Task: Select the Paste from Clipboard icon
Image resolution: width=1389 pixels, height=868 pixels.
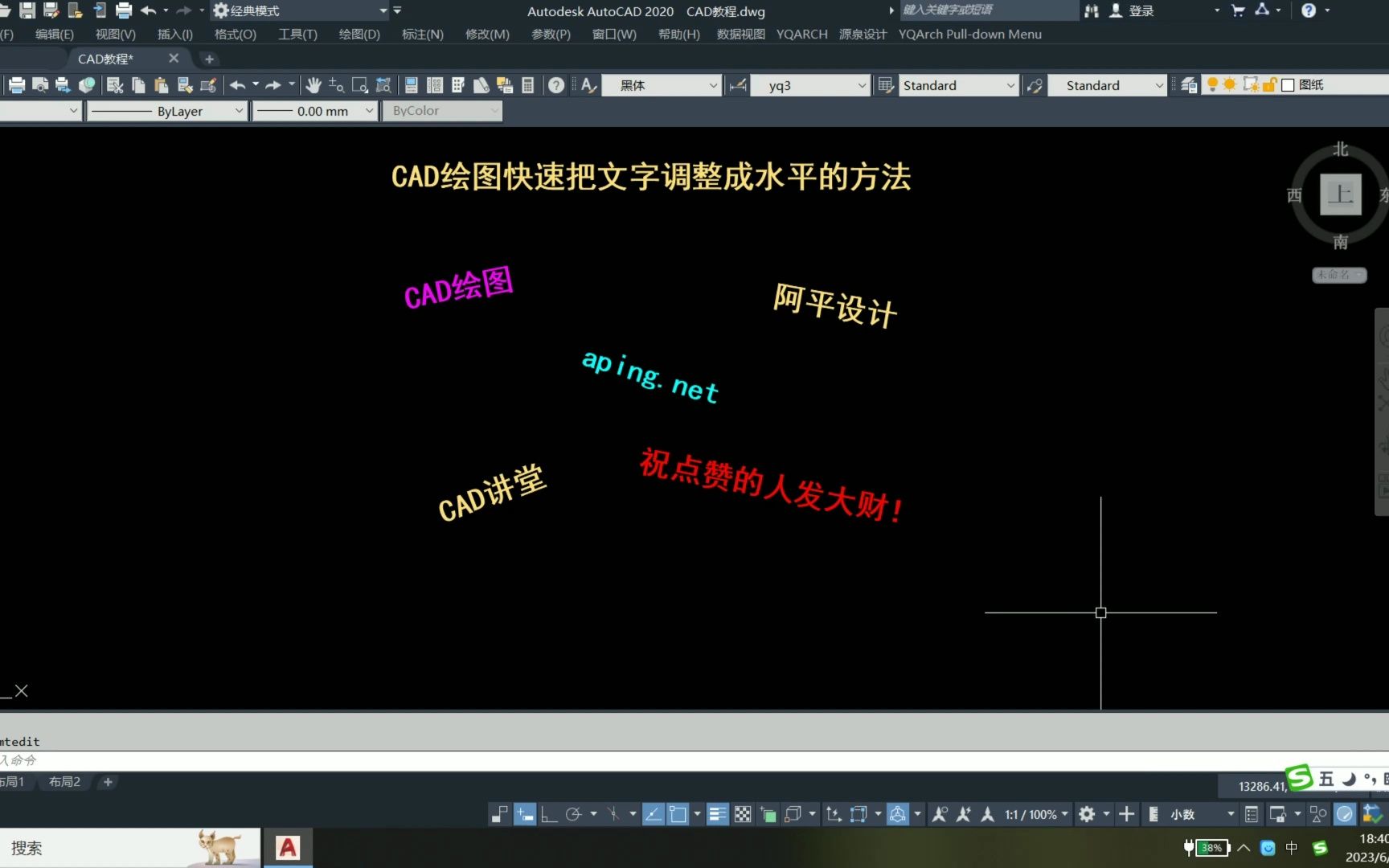Action: [x=160, y=84]
